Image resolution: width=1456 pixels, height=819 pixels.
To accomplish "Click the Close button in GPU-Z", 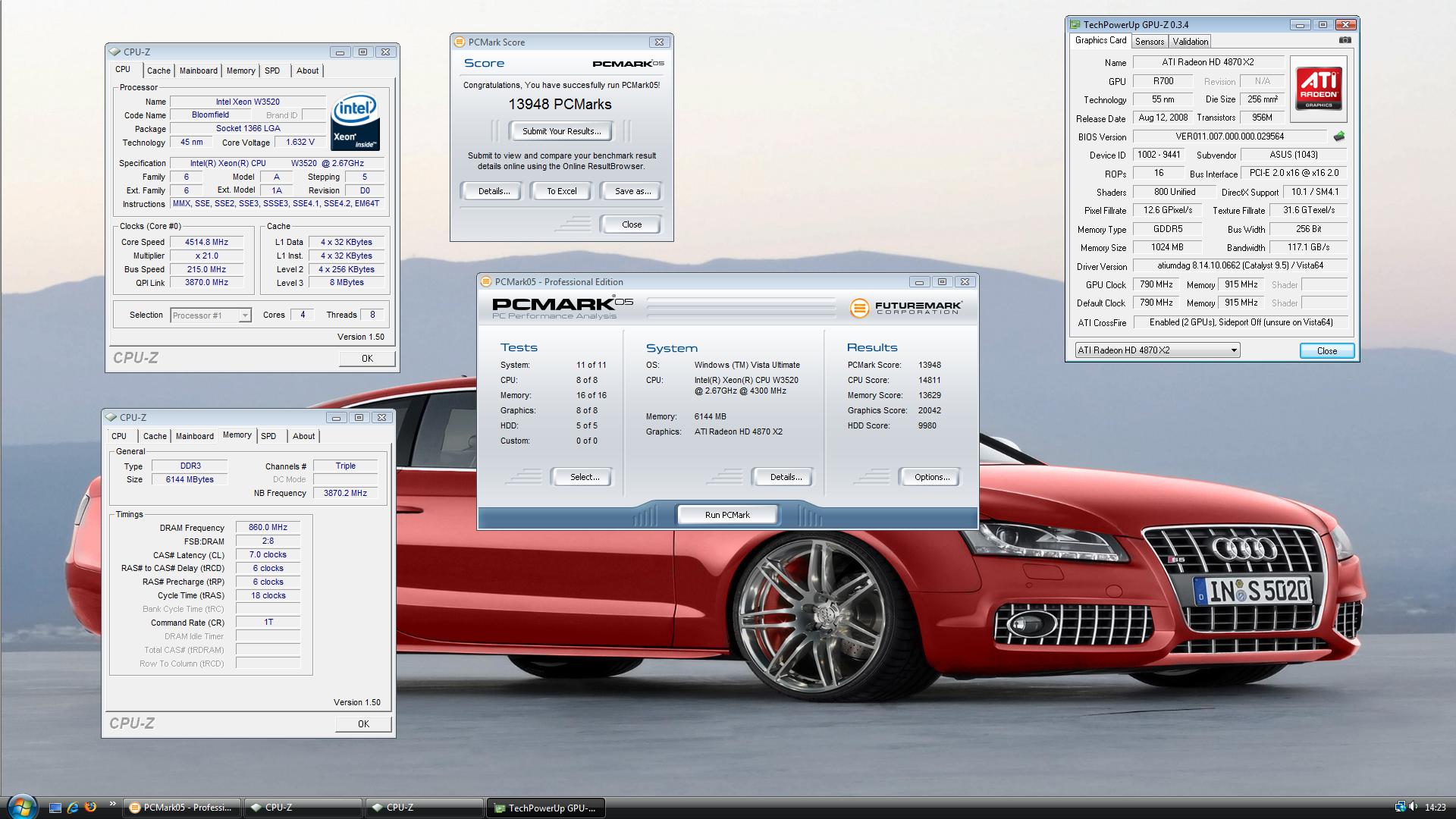I will 1327,350.
